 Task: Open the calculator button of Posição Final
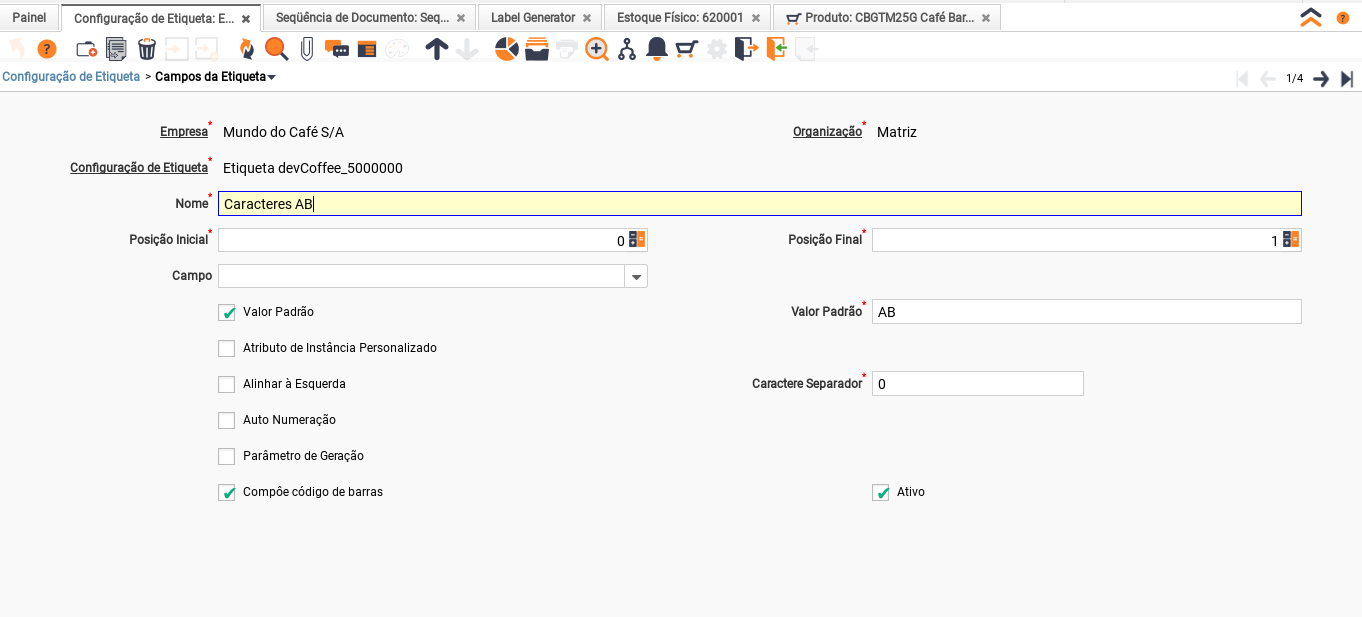tap(1291, 240)
